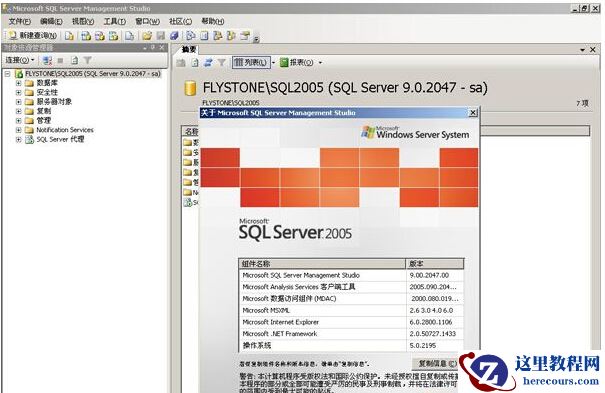Click the Disconnect icon in Object Explorer
This screenshot has width=605, height=393.
pos(47,60)
